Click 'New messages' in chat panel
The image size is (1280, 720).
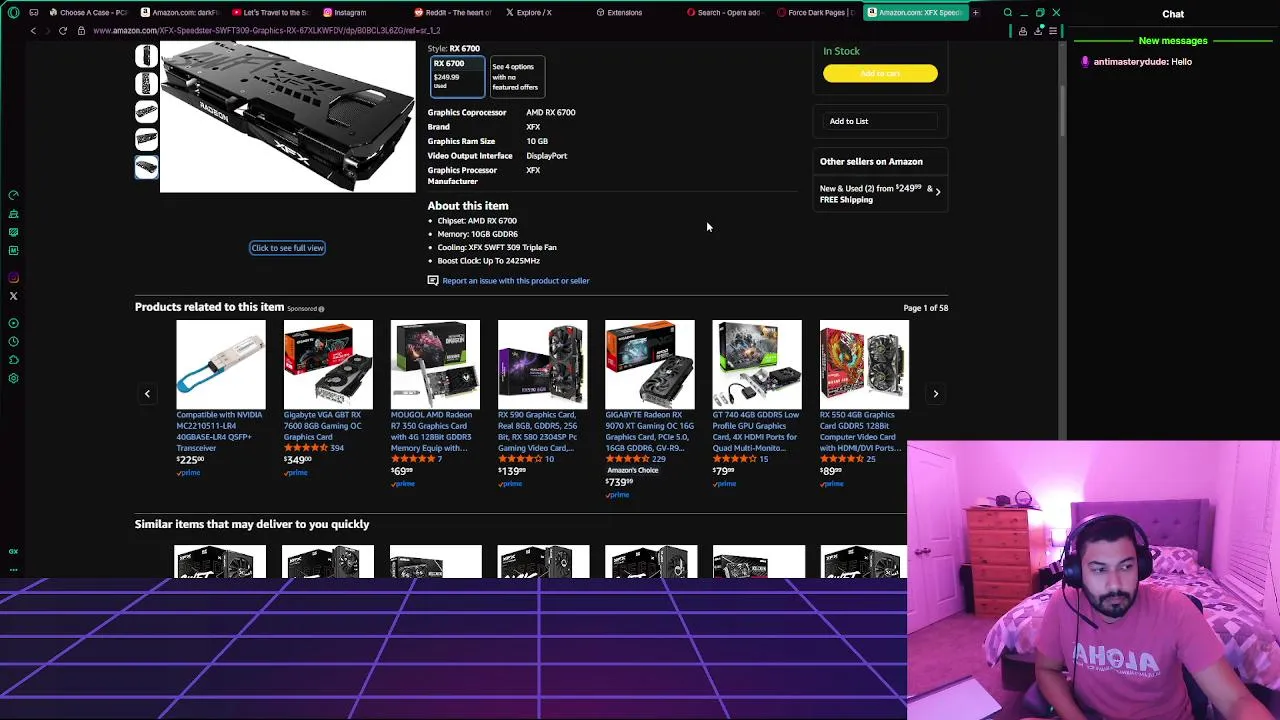tap(1173, 41)
